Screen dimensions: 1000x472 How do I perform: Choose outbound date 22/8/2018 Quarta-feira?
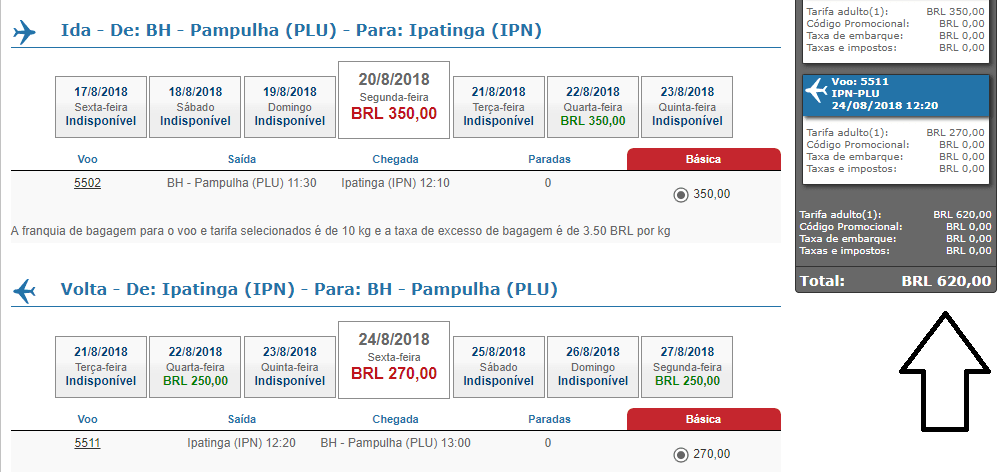click(592, 107)
